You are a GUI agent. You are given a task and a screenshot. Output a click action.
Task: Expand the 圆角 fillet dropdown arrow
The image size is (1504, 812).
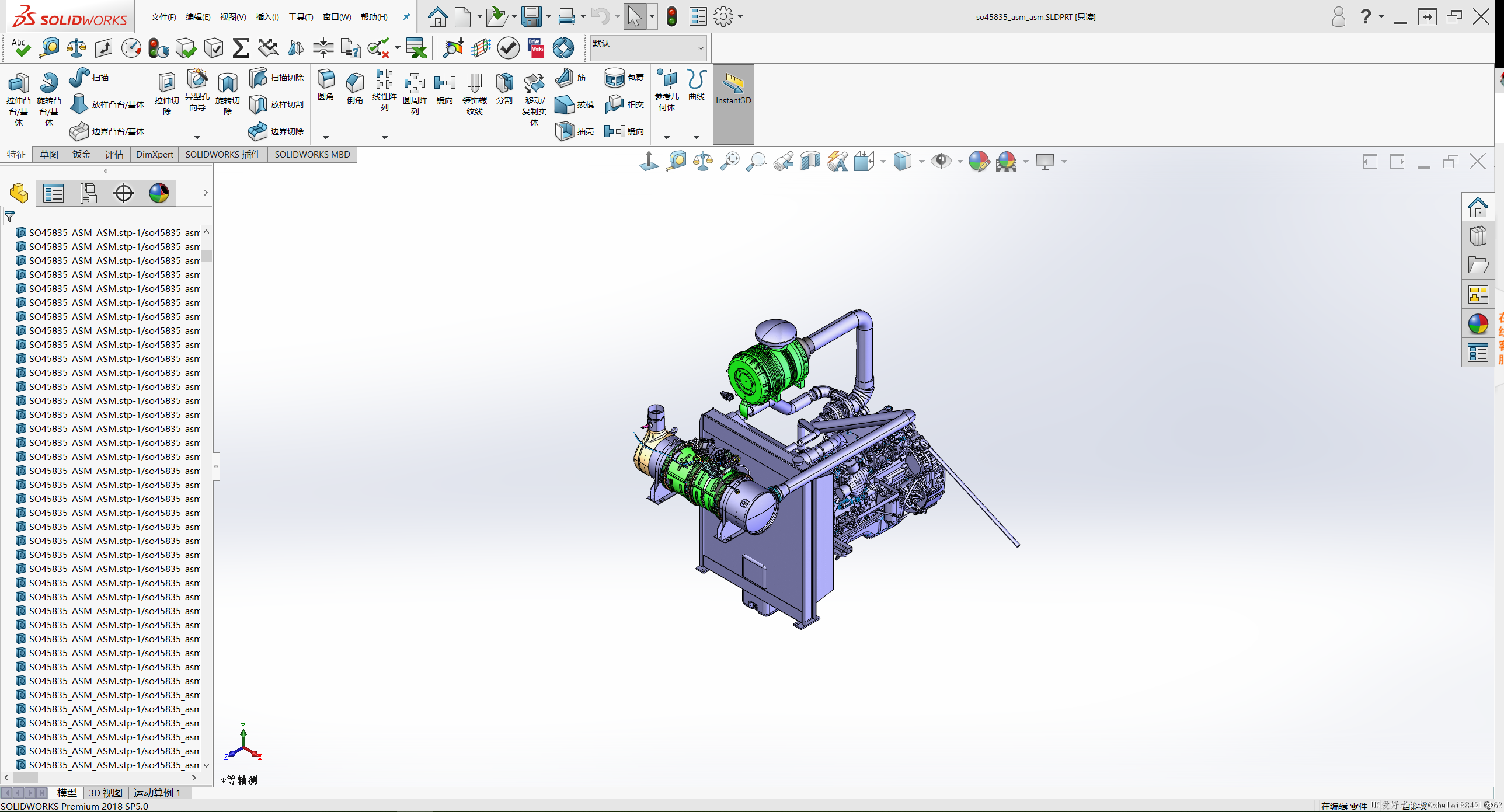[x=326, y=137]
